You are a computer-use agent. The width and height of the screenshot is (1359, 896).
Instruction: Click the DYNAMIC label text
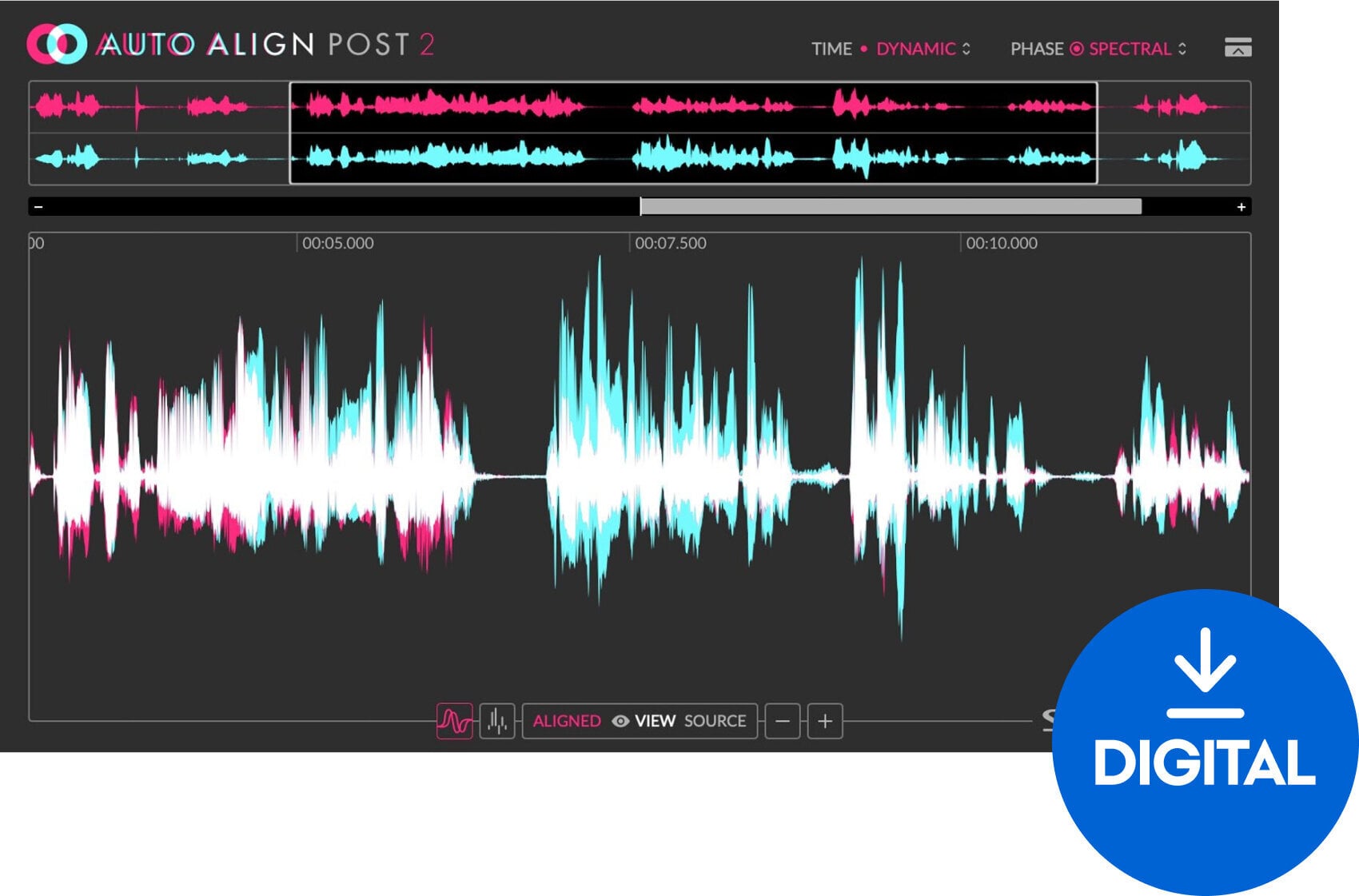[x=914, y=48]
